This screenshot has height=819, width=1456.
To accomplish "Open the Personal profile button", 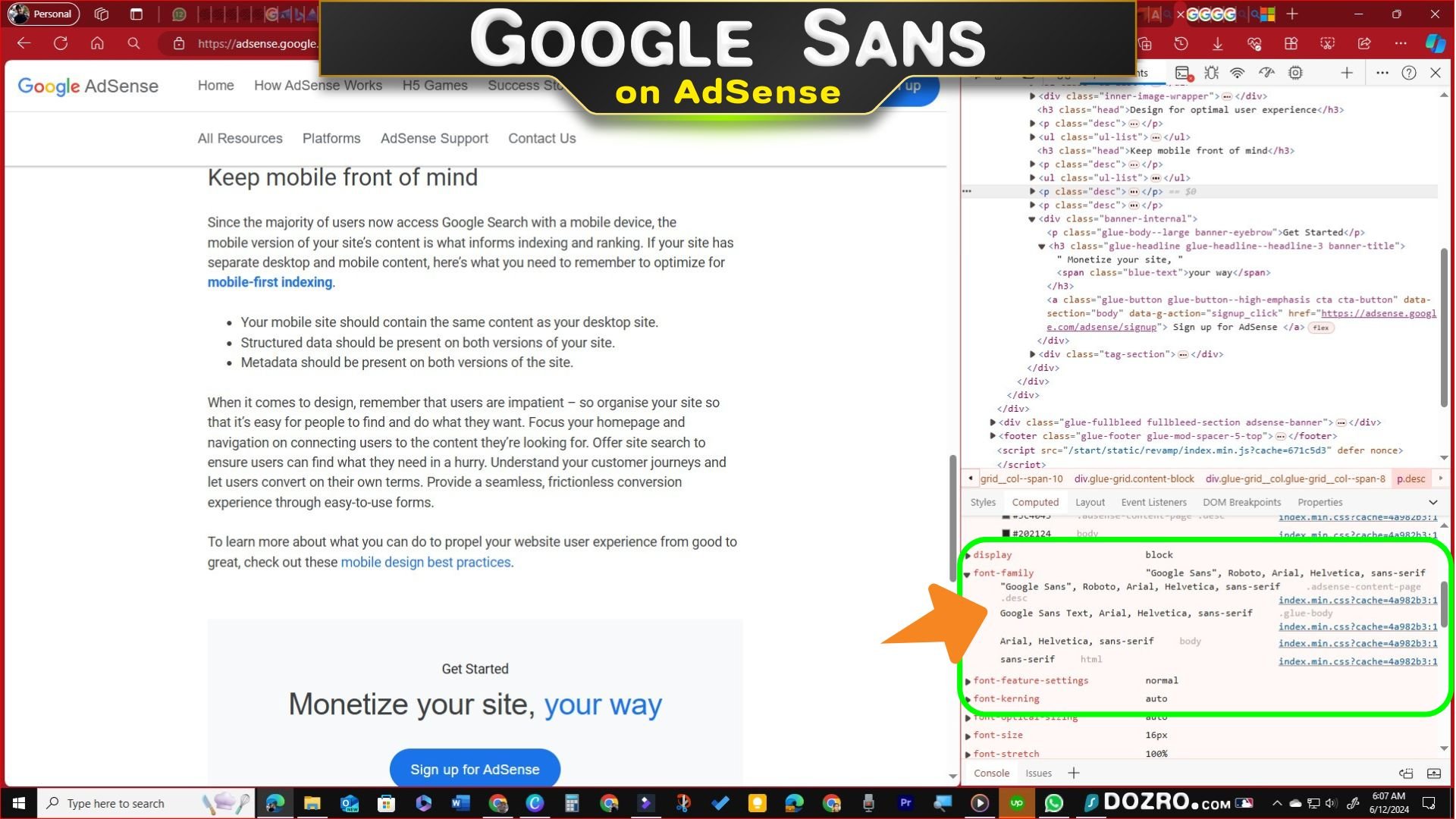I will (43, 14).
